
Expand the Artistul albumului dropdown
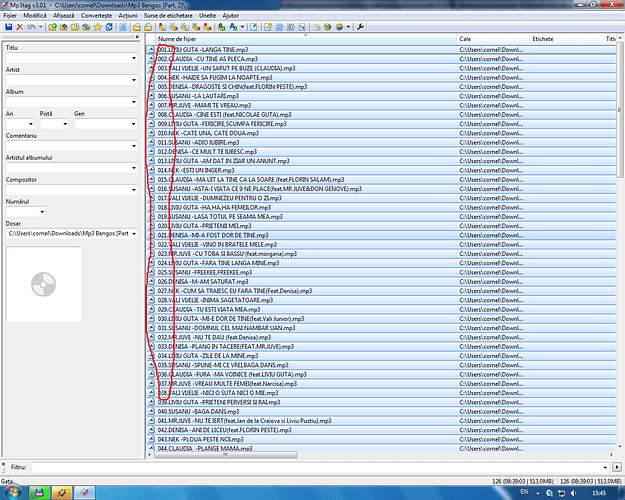(x=134, y=168)
